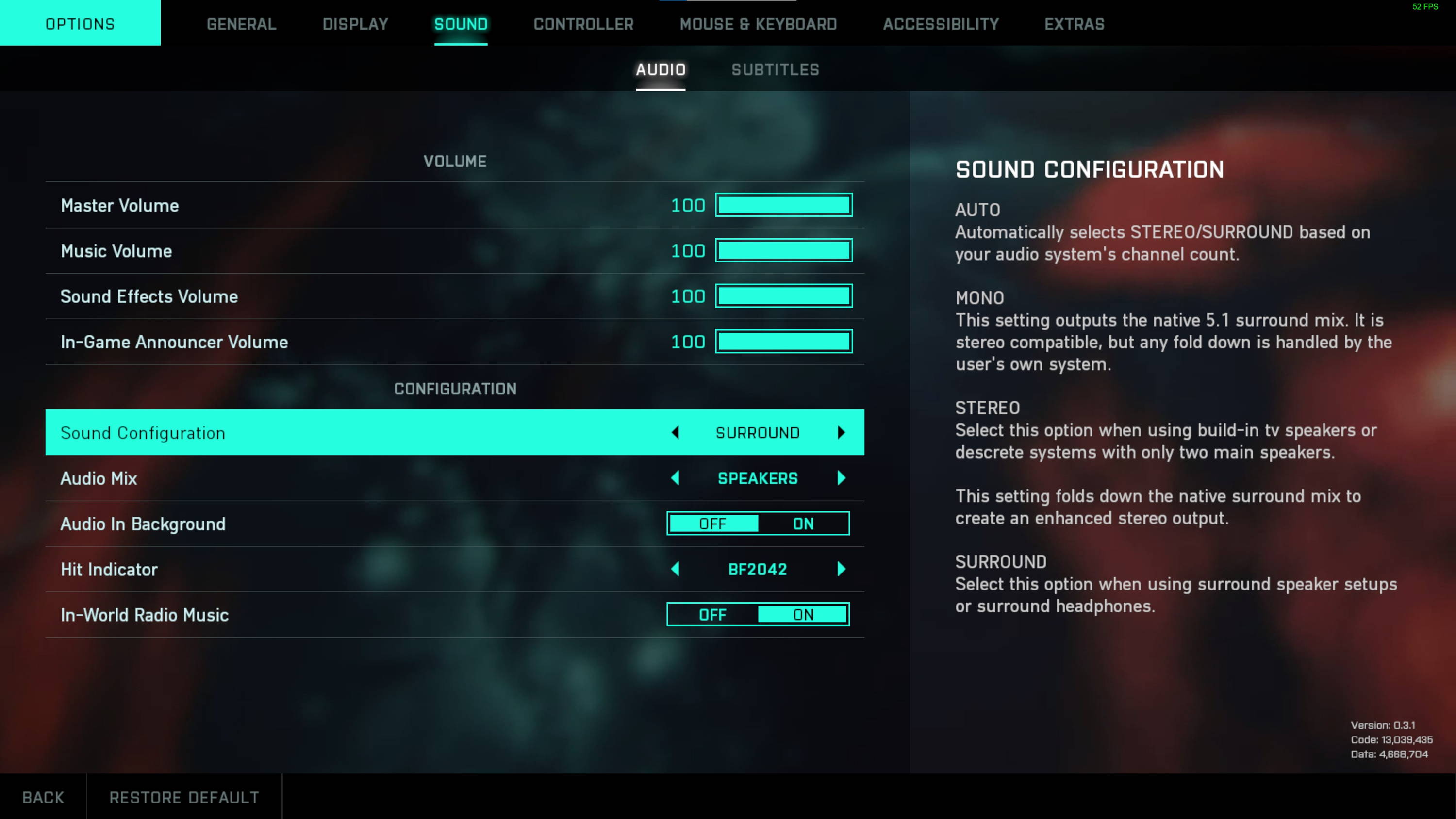Set Audio In Background to OFF
1456x819 pixels.
tap(713, 524)
